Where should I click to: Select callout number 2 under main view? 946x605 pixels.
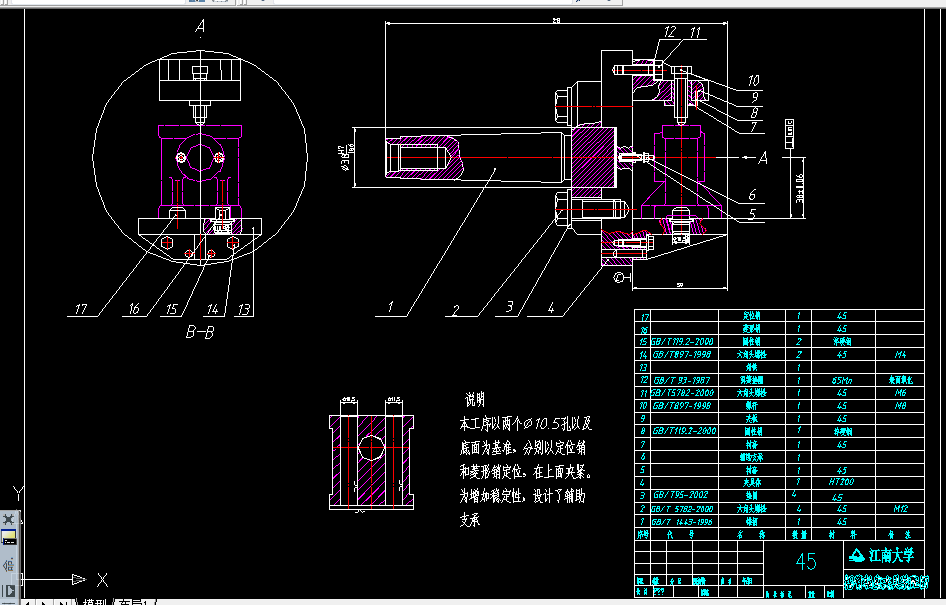point(456,309)
